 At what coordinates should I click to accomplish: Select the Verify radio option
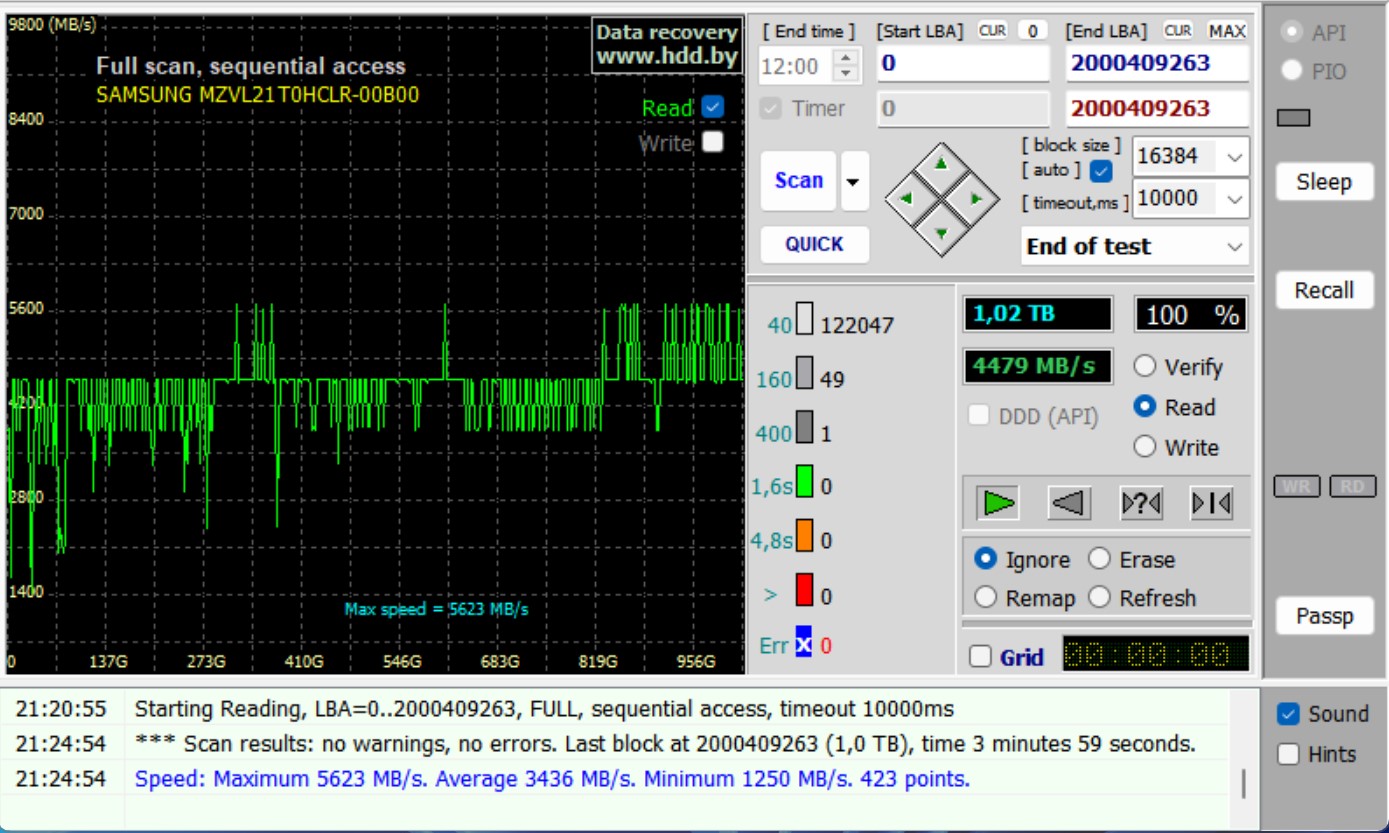pyautogui.click(x=1145, y=367)
